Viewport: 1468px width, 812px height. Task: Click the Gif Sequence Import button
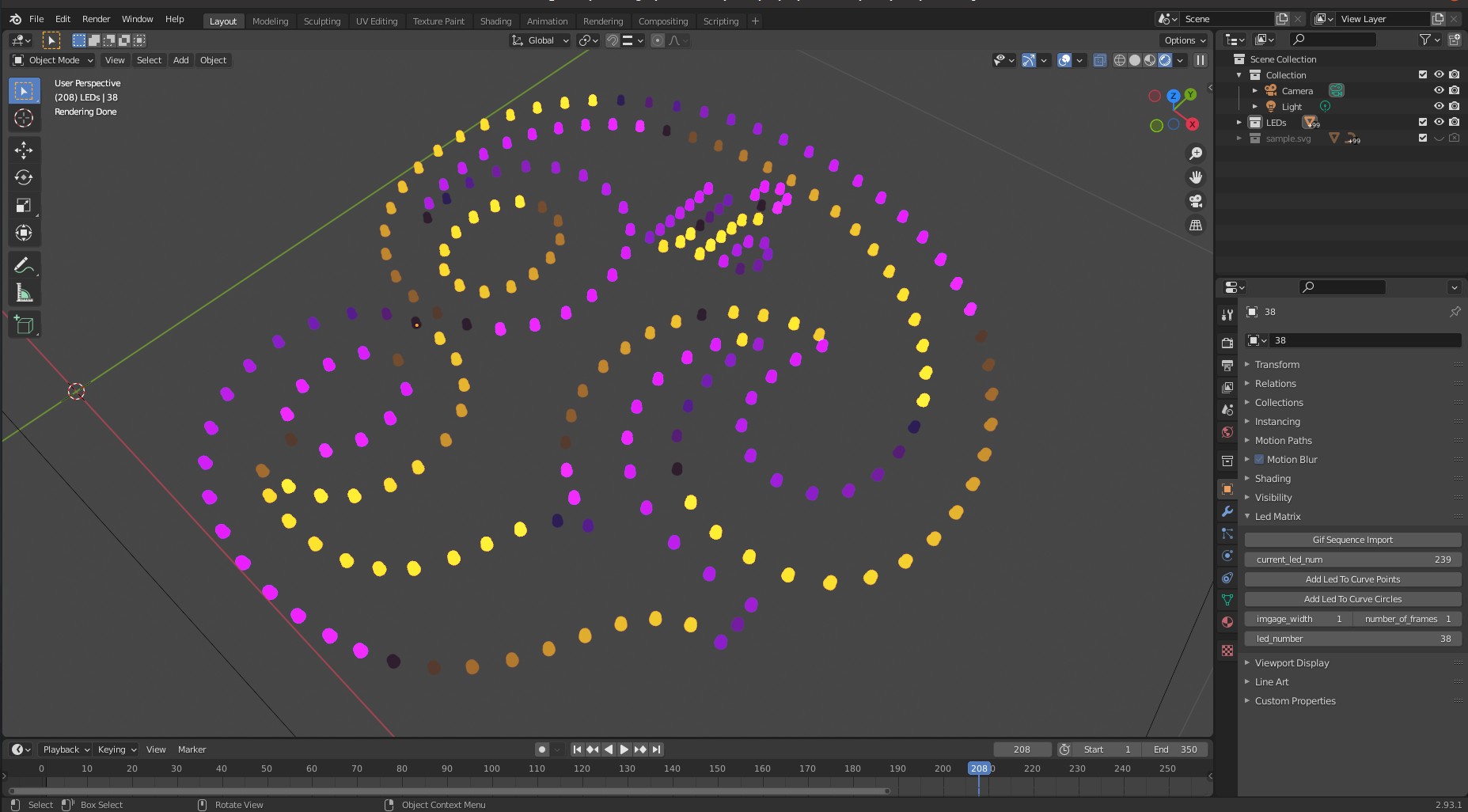1352,540
